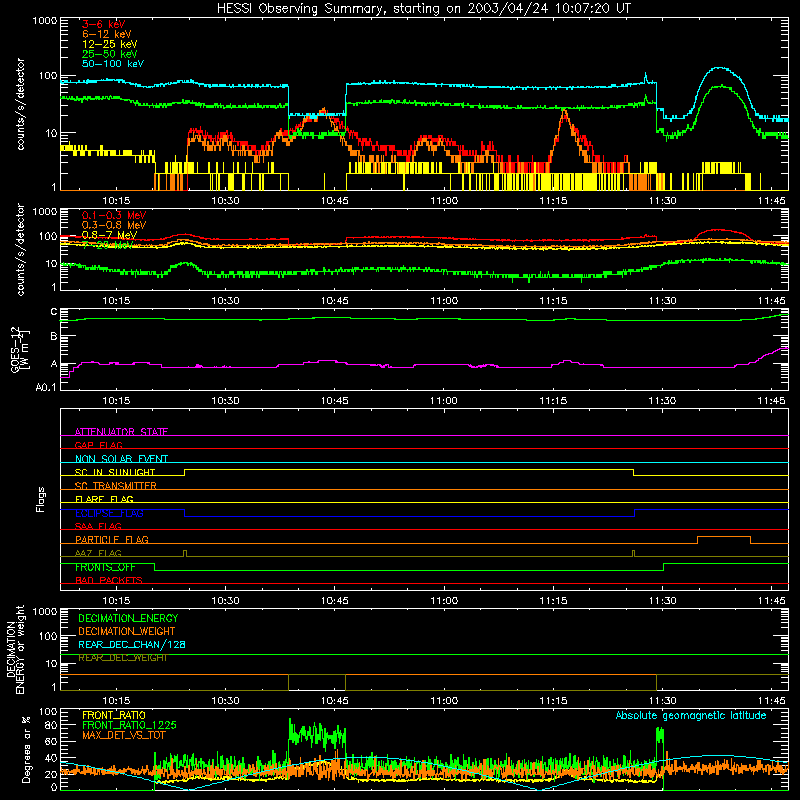The image size is (800, 800).
Task: Select the 0.3-0.8 MeV legend label
Action: [114, 225]
